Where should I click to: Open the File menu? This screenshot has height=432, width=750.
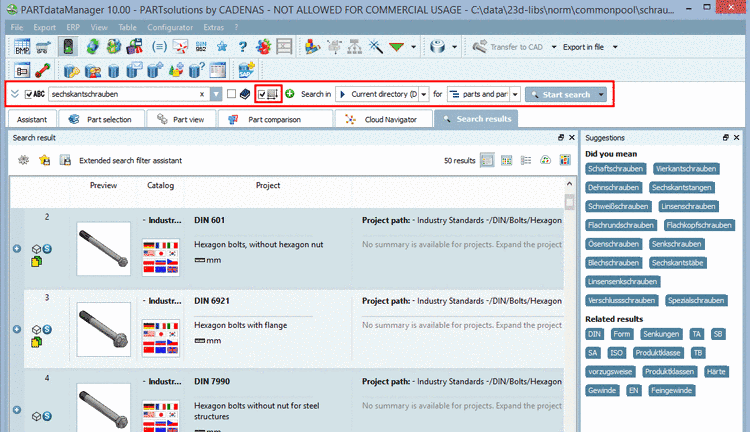click(17, 27)
